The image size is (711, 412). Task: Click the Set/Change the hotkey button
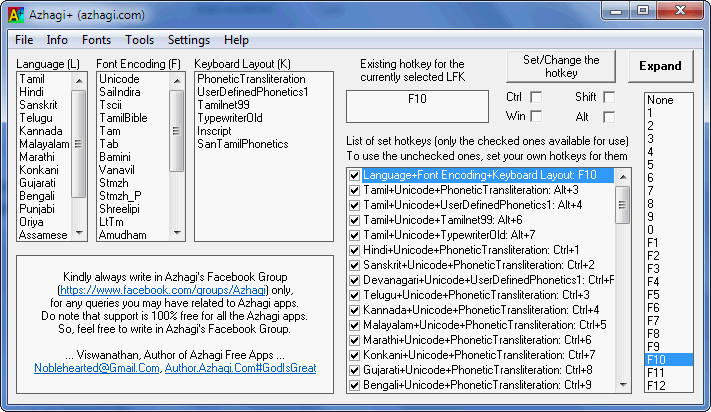pyautogui.click(x=561, y=66)
